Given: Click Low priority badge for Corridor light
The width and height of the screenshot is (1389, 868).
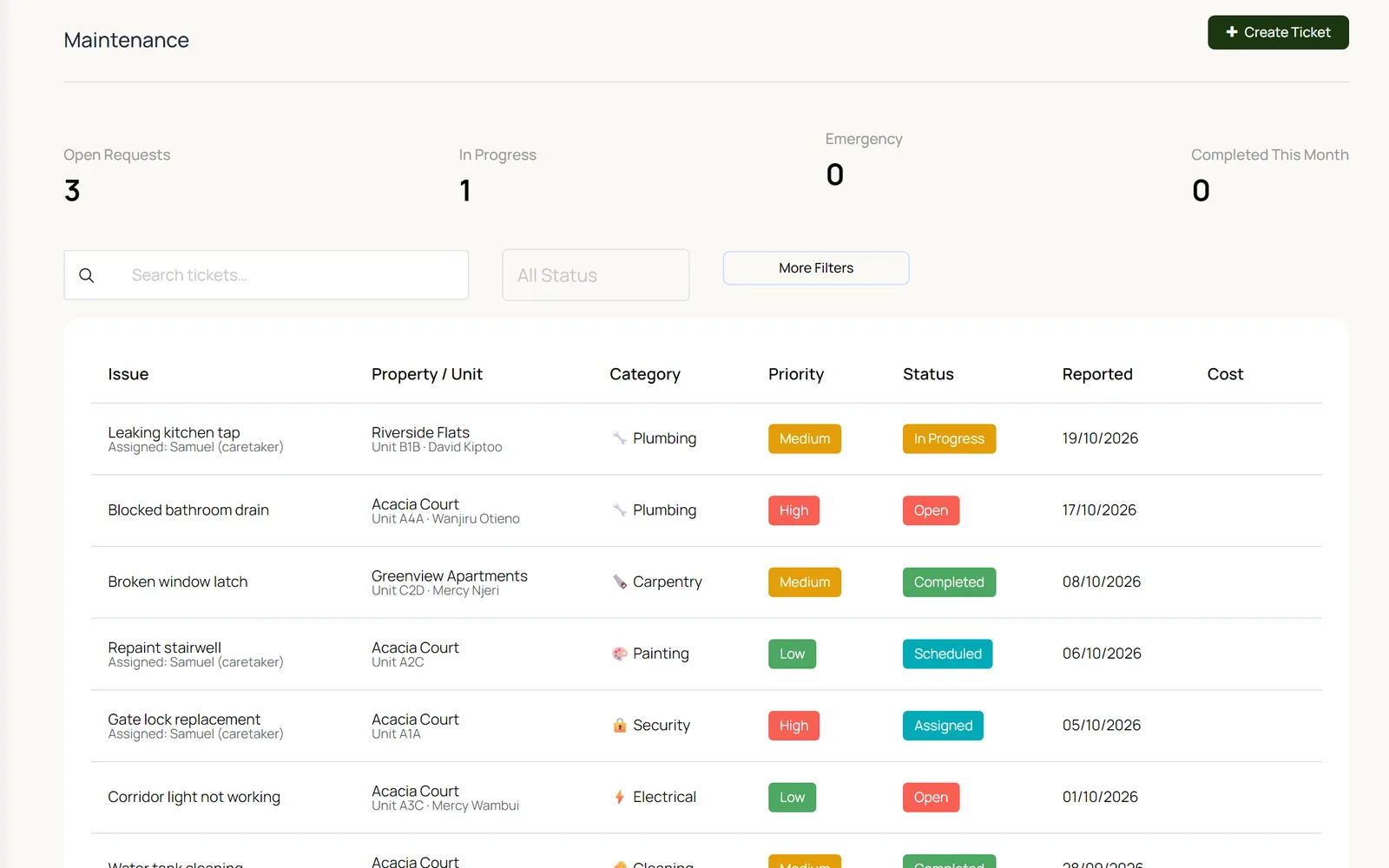Looking at the screenshot, I should tap(792, 797).
